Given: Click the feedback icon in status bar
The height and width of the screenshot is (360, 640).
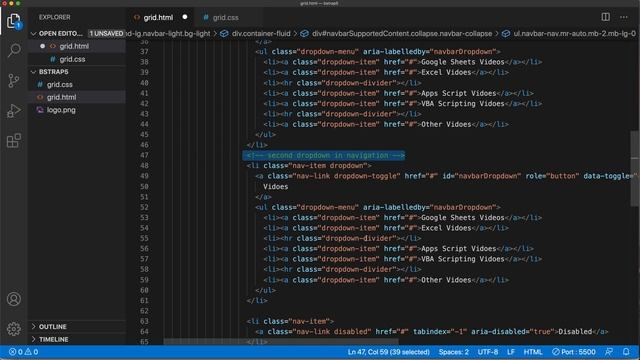Looking at the screenshot, I should point(609,351).
